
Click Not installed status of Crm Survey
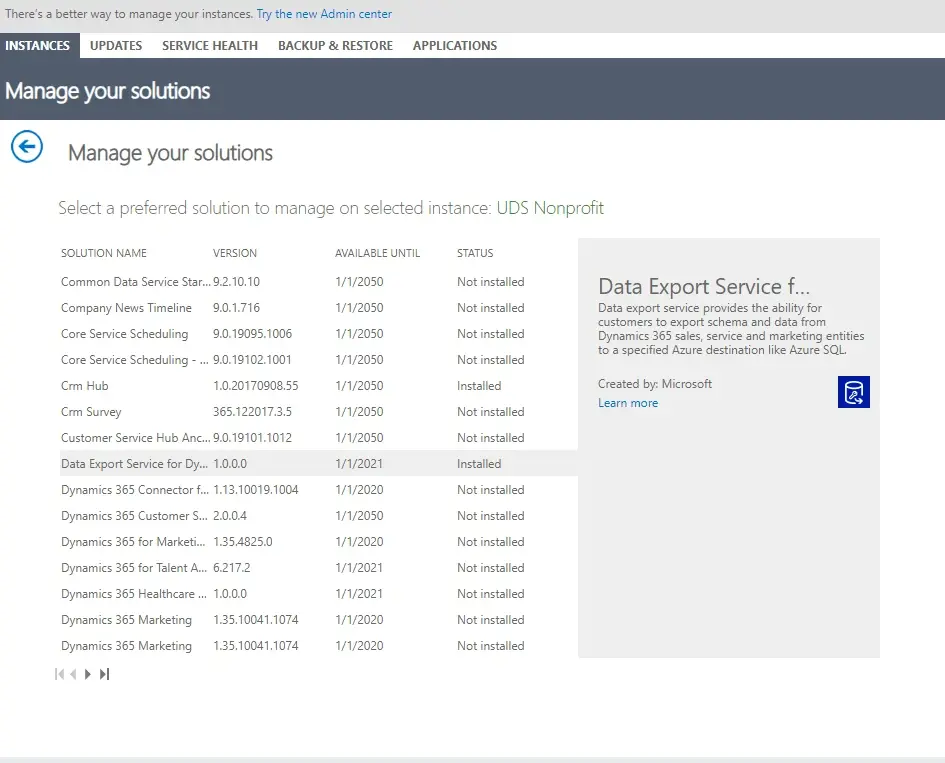[491, 412]
